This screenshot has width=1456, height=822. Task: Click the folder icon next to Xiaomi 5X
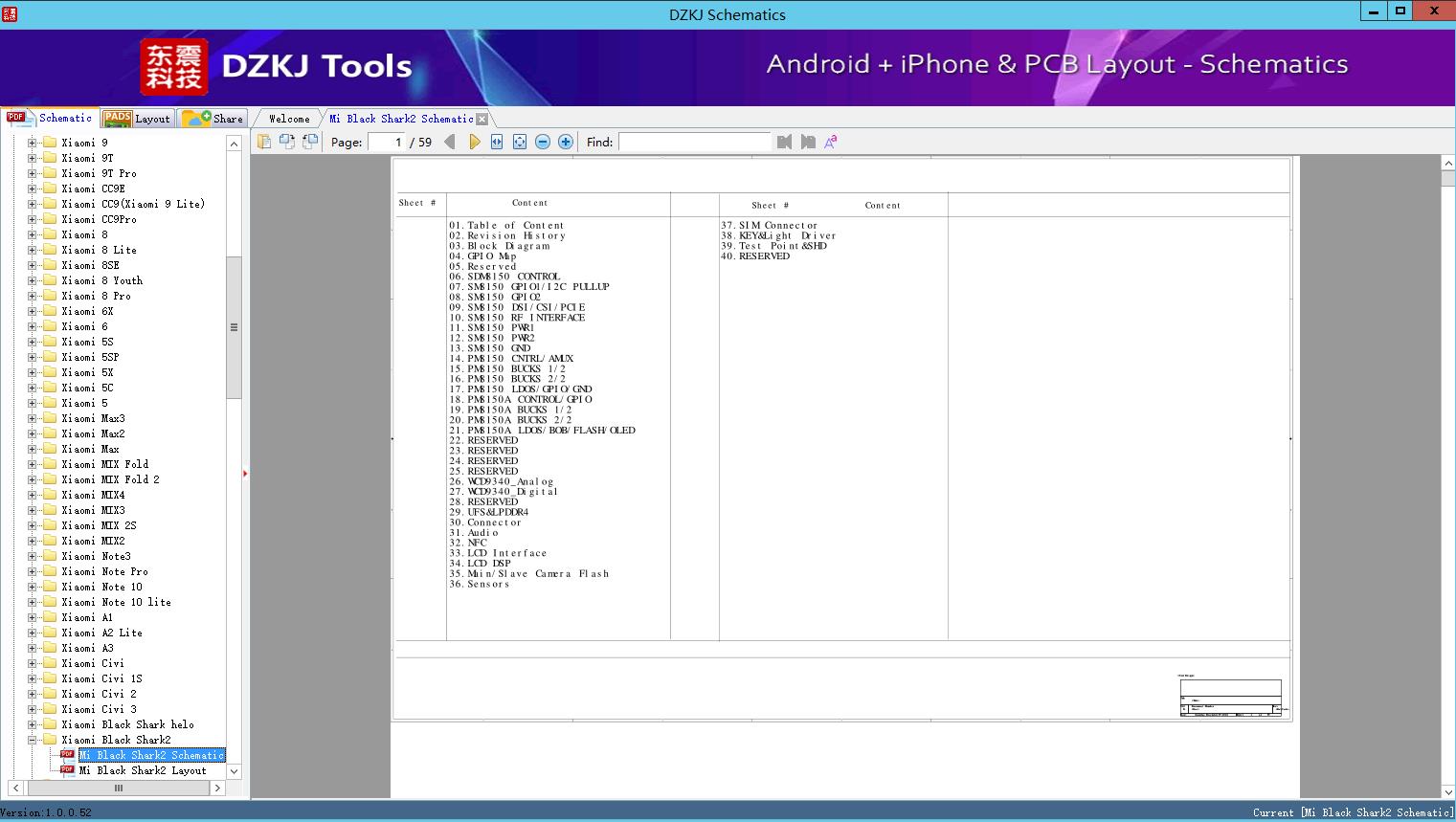(x=50, y=372)
